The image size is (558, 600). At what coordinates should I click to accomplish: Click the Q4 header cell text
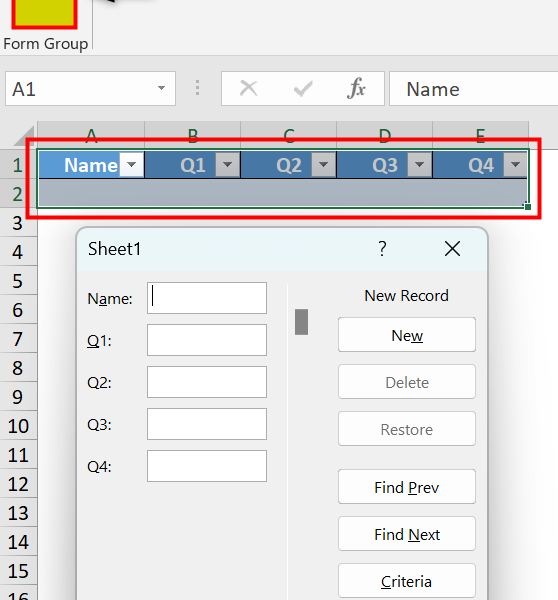[x=481, y=166]
